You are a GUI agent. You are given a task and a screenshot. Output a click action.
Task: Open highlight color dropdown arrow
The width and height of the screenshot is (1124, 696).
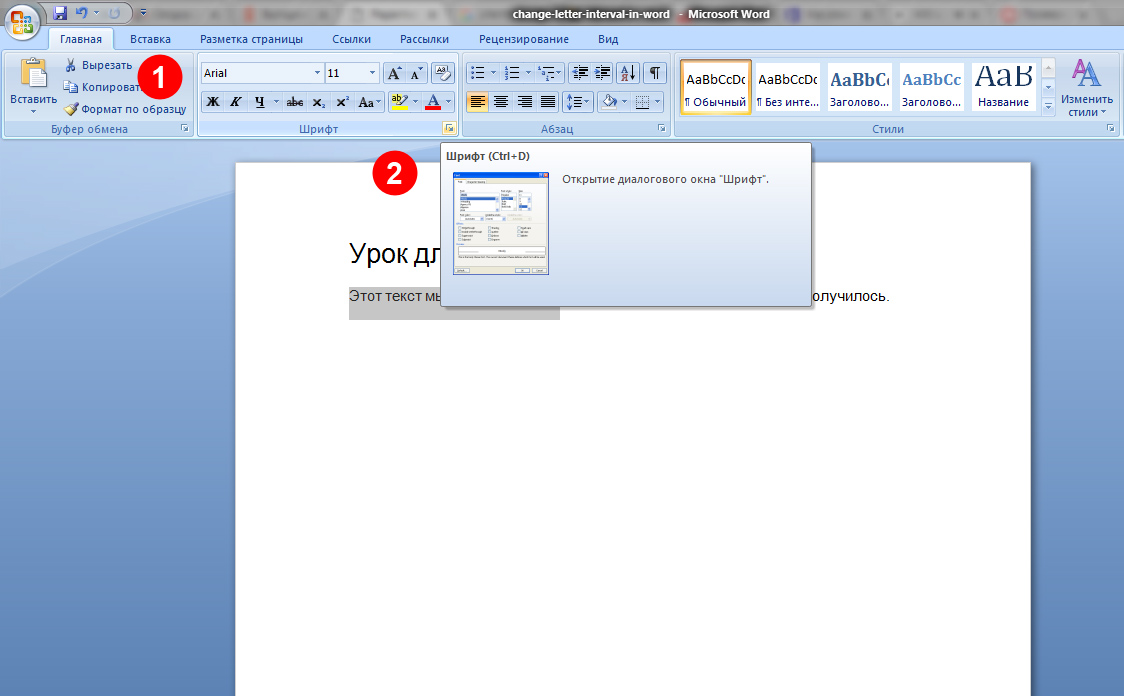click(x=415, y=102)
